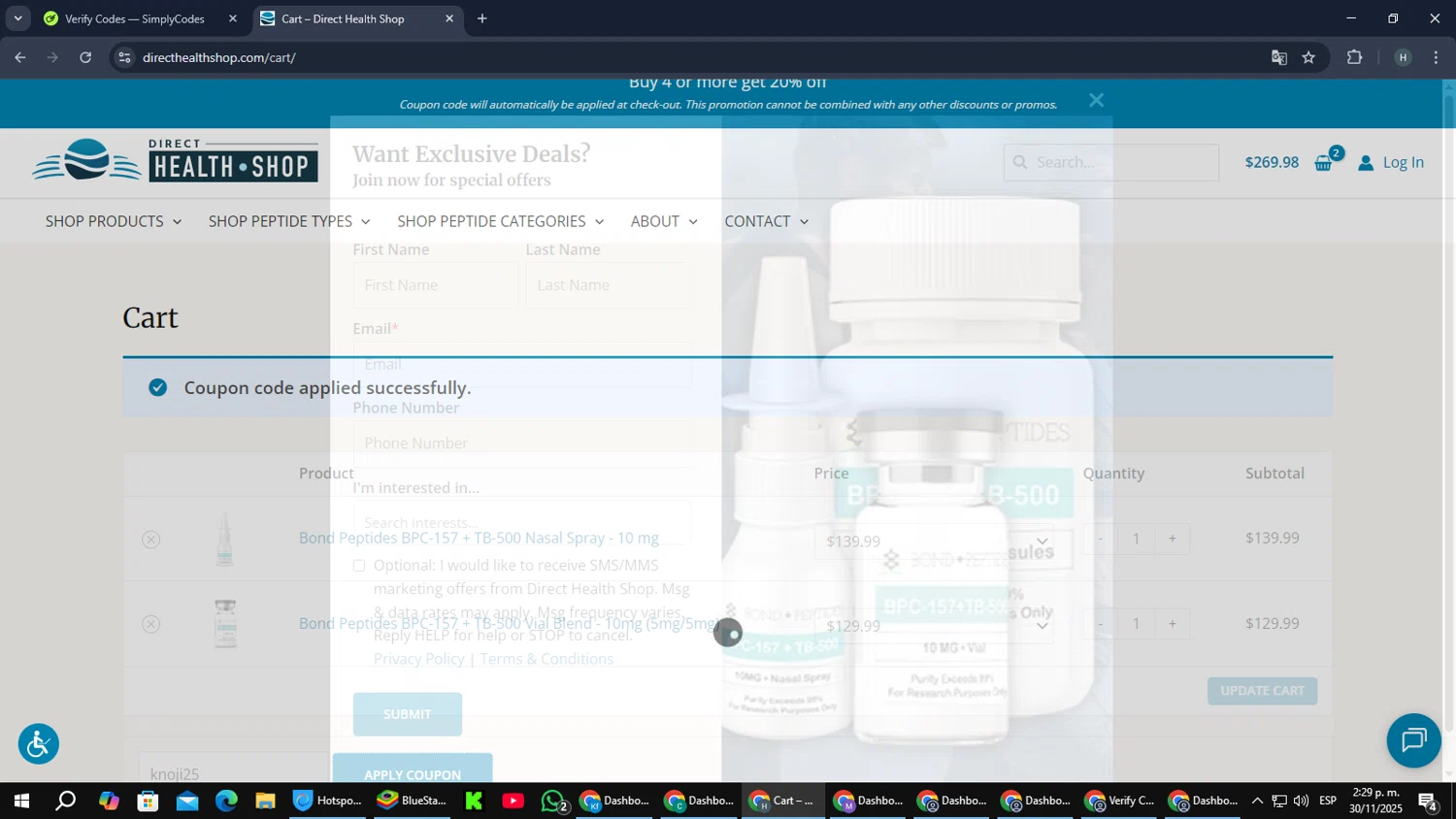Expand the SHOP PEPTIDE CATEGORIES menu
This screenshot has height=819, width=1456.
[x=501, y=221]
